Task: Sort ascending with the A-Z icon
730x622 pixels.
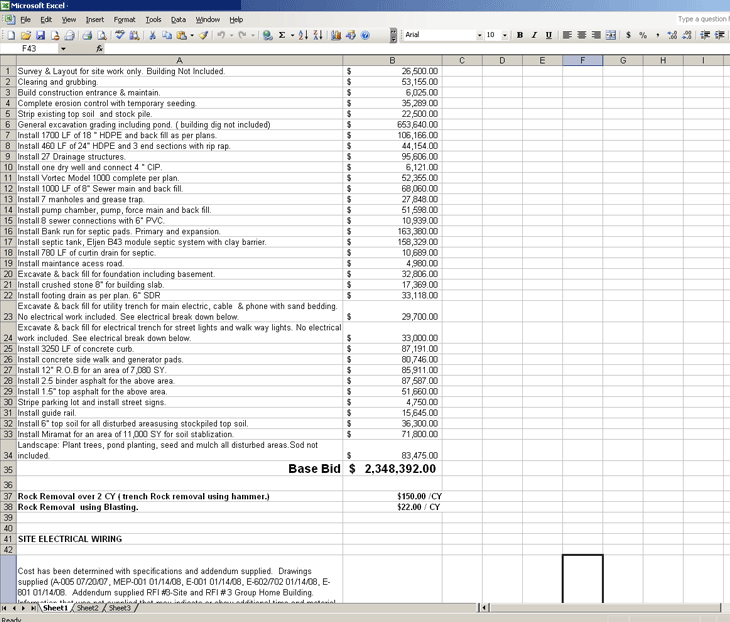Action: 305,35
